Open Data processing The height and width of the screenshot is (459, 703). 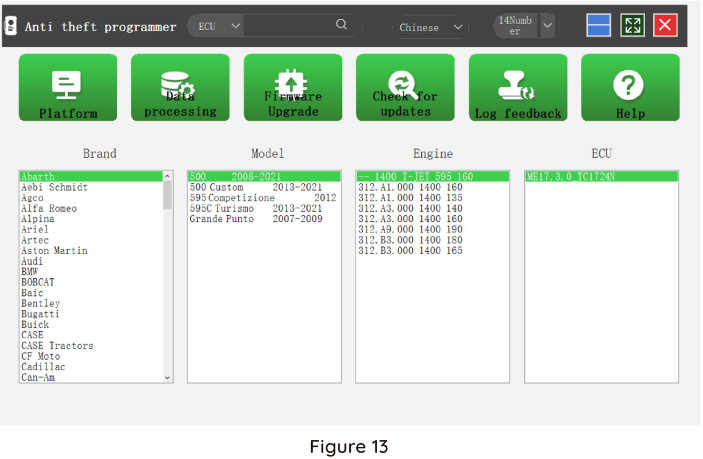click(180, 87)
